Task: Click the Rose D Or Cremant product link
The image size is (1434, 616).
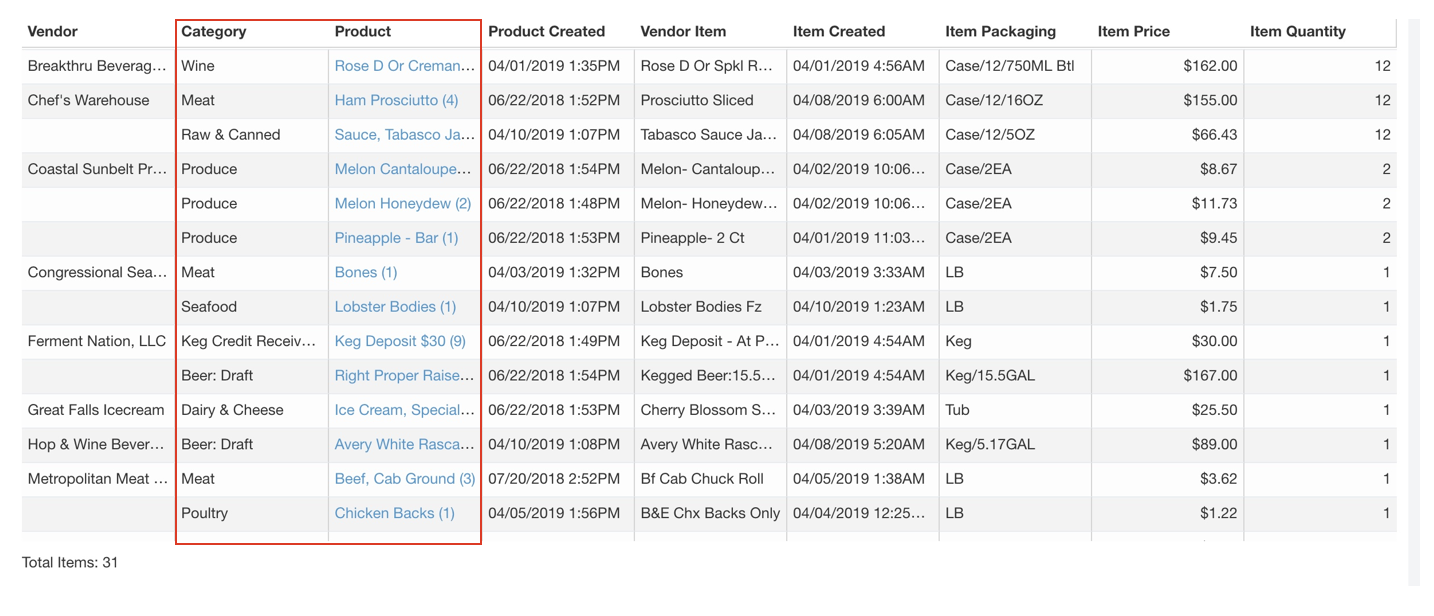Action: (404, 66)
